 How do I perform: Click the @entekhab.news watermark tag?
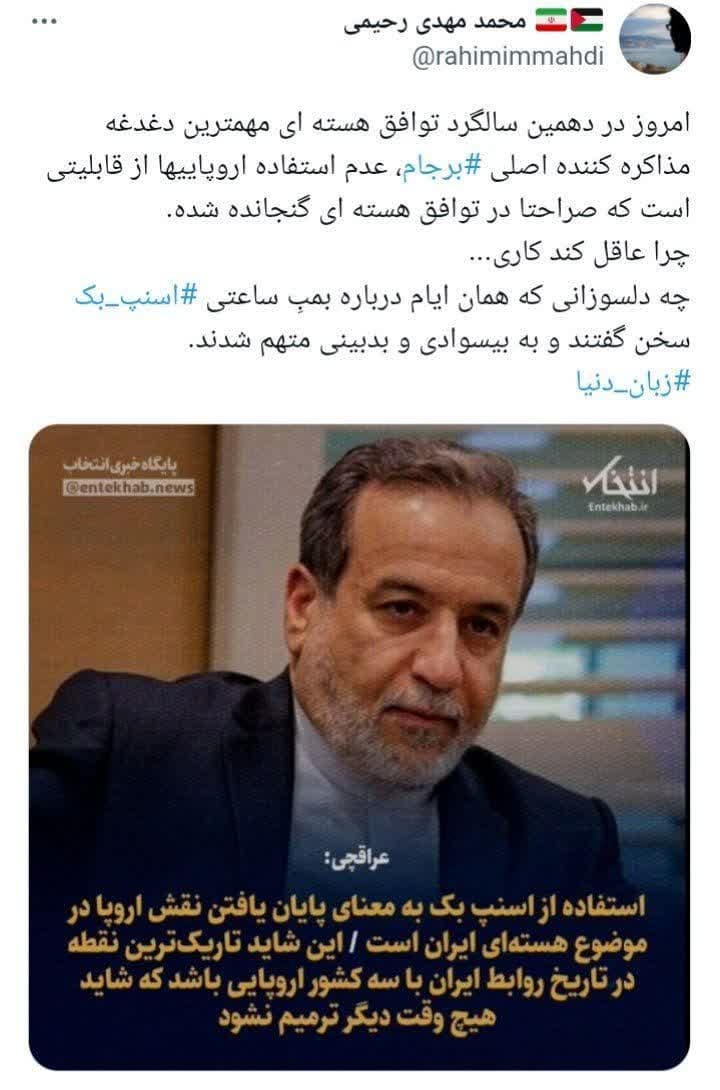tap(129, 488)
